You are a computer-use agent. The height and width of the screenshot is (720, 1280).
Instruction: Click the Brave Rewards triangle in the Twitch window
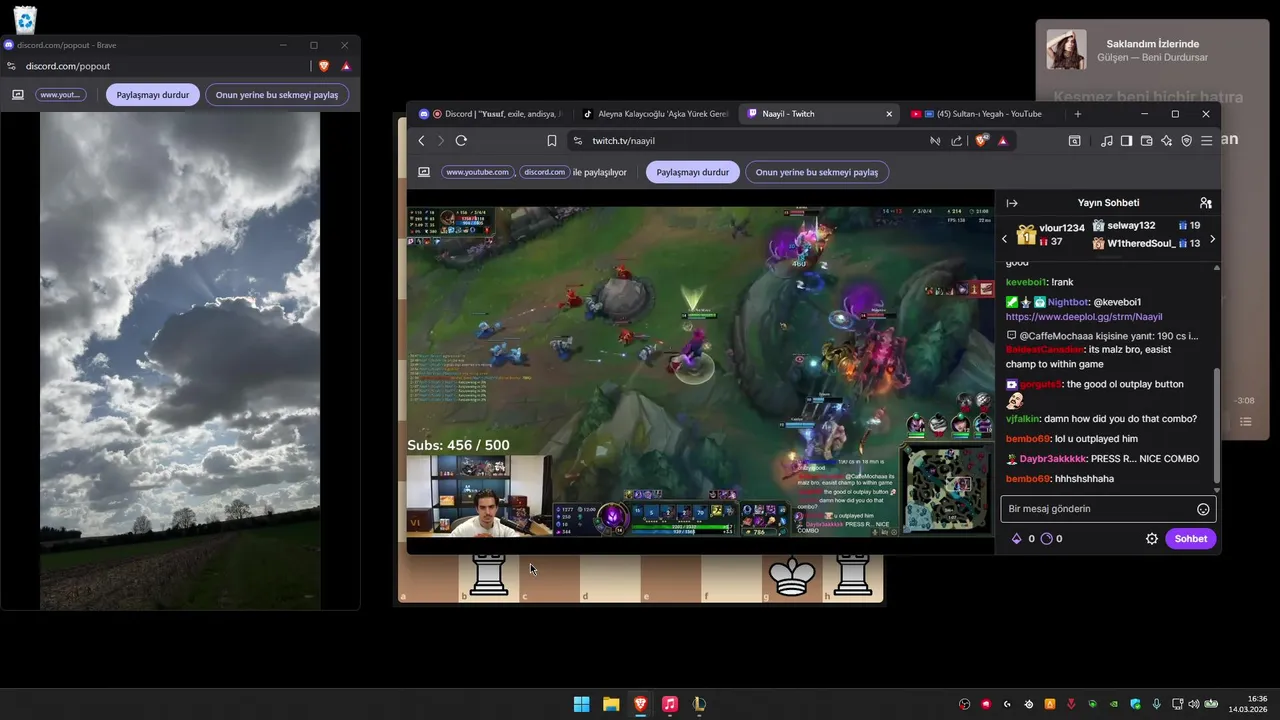(x=1003, y=141)
